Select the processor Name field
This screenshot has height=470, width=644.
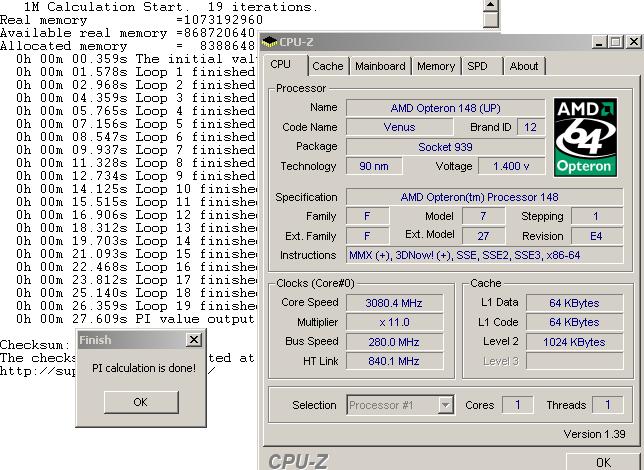point(444,107)
